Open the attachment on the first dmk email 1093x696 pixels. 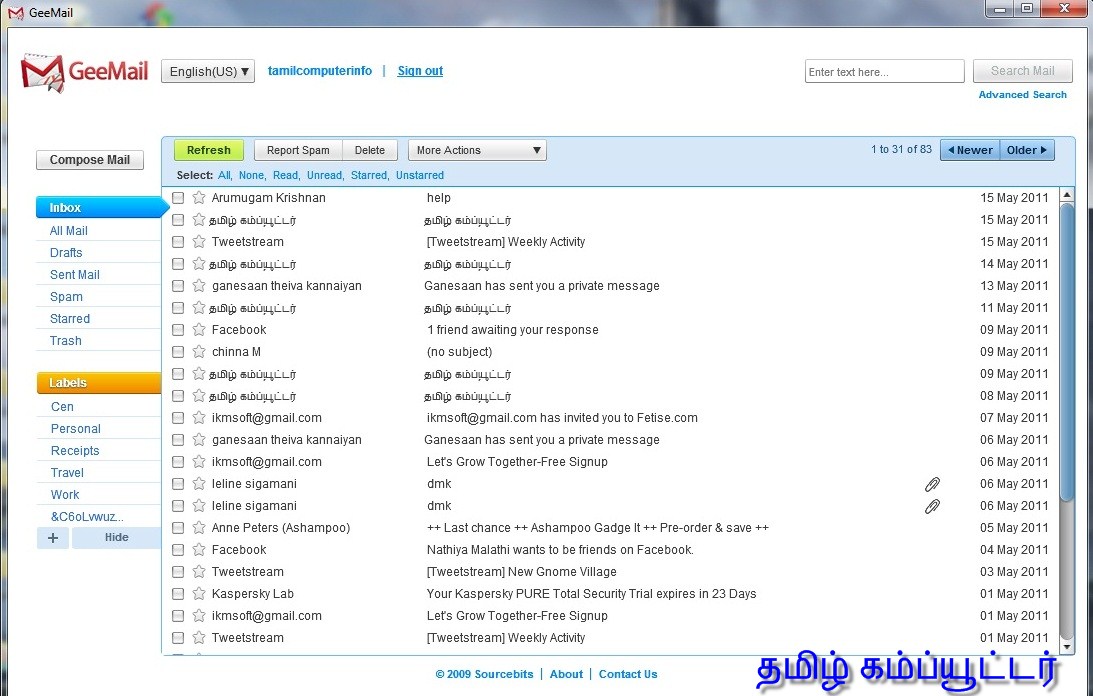(932, 483)
